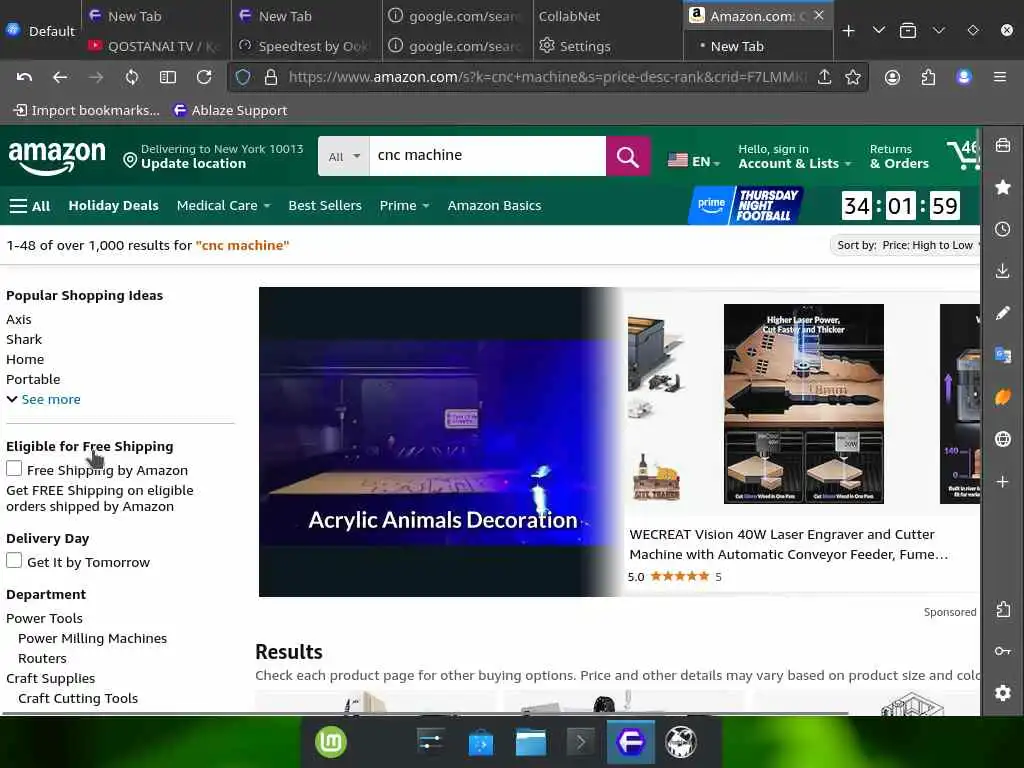Open the sidebar pencil notes icon
Viewport: 1024px width, 768px height.
click(1002, 313)
